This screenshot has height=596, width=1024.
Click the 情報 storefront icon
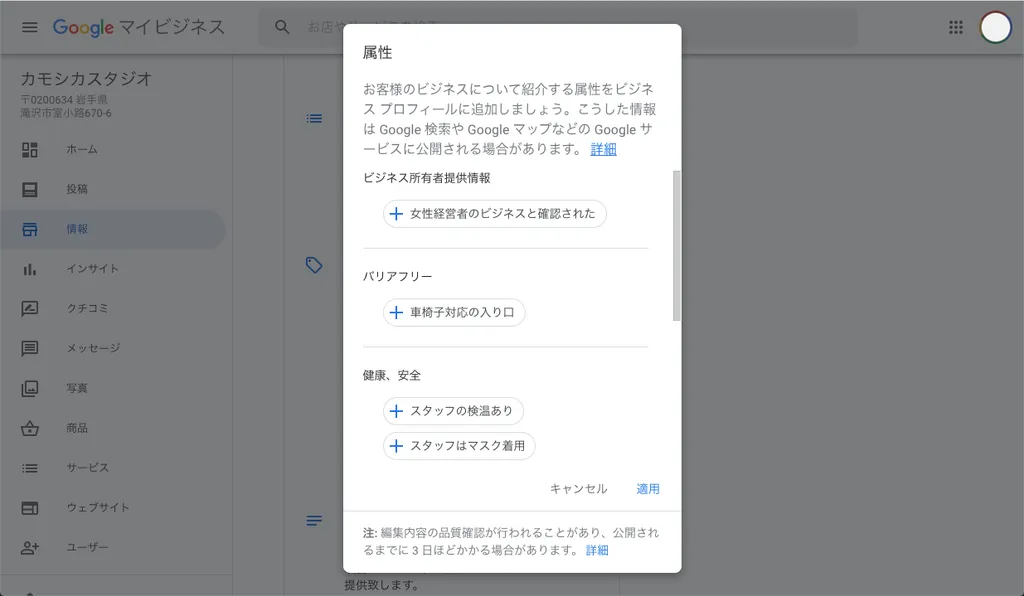point(29,229)
